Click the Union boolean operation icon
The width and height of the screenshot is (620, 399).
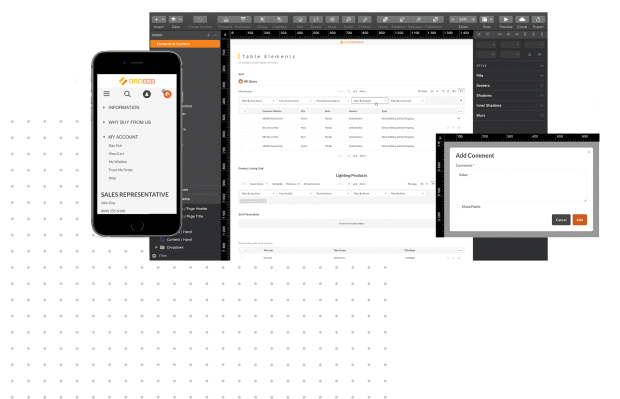[x=384, y=19]
